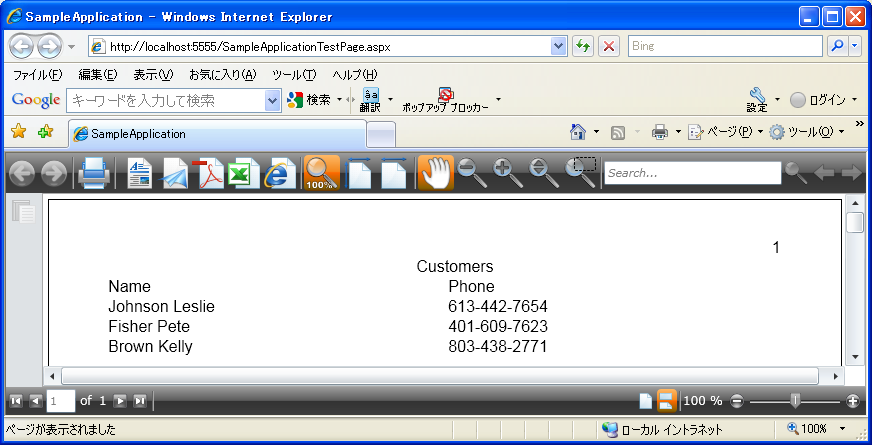Expand the ページ(P) dropdown menu
872x445 pixels.
761,132
